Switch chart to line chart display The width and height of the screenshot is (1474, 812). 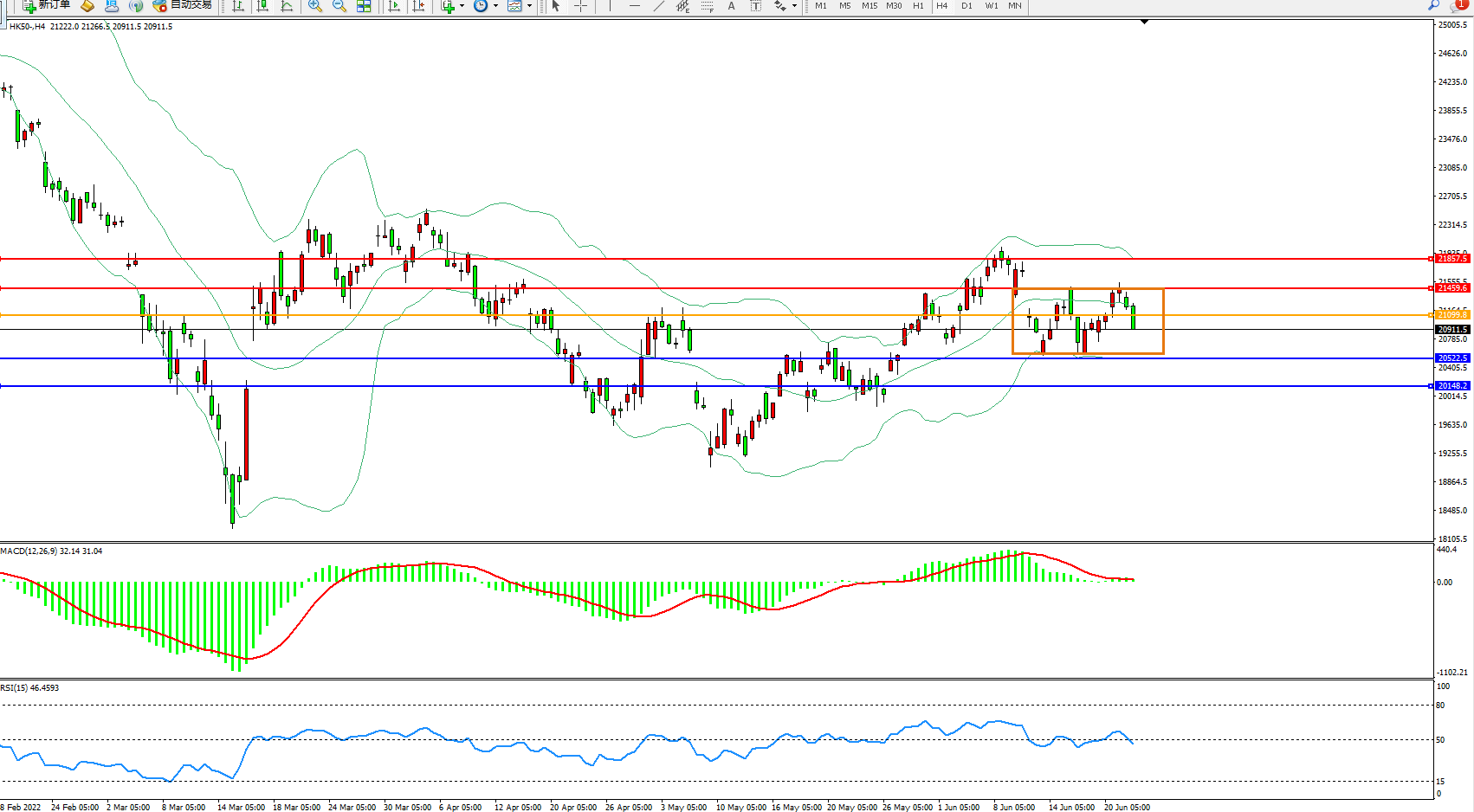[287, 6]
